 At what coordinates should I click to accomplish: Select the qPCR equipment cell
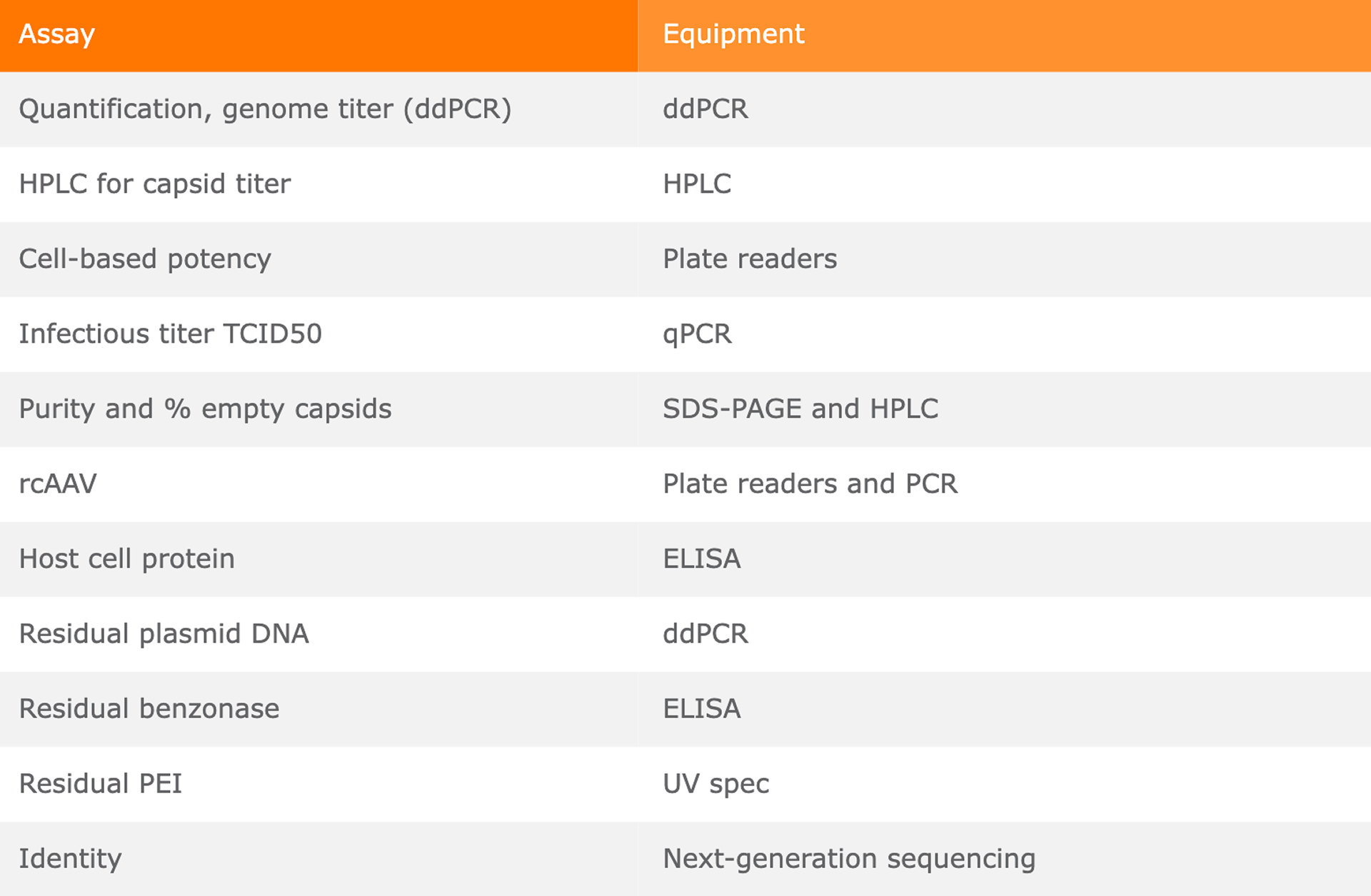[x=1004, y=334]
